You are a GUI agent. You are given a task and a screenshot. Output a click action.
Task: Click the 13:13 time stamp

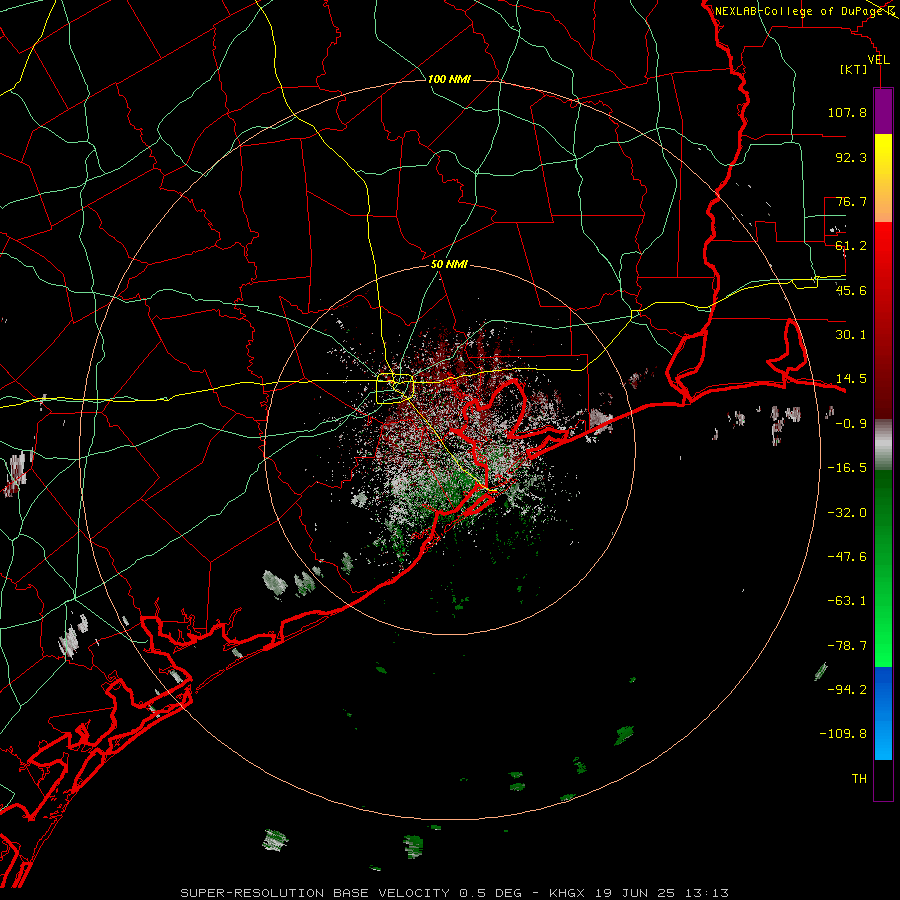point(708,893)
